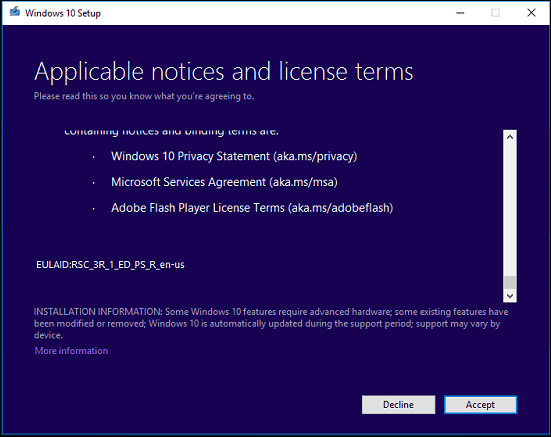The width and height of the screenshot is (551, 437).
Task: Click the Microsoft Services Agreement line
Action: 224,182
